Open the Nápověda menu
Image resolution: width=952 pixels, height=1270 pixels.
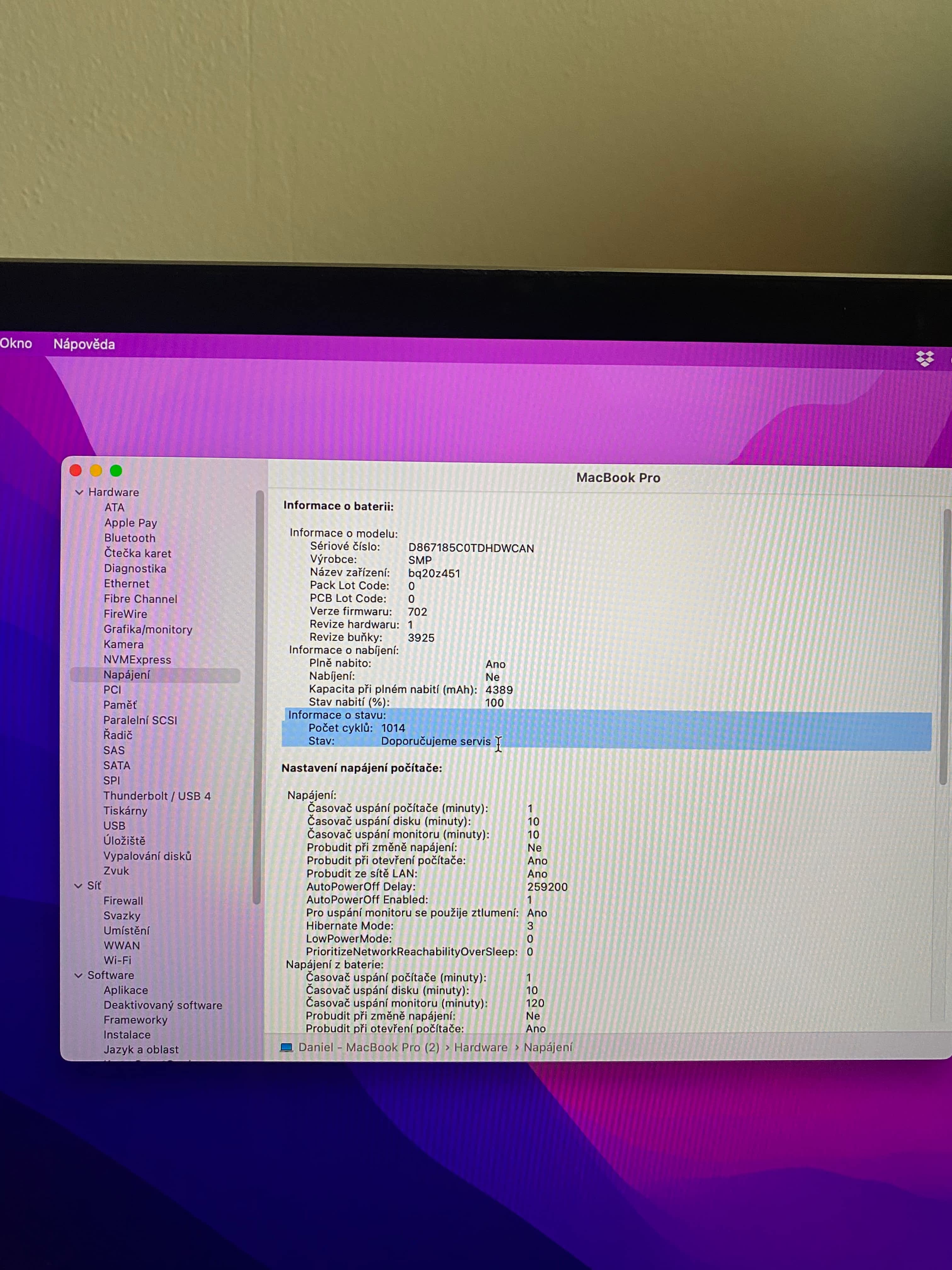[x=84, y=345]
